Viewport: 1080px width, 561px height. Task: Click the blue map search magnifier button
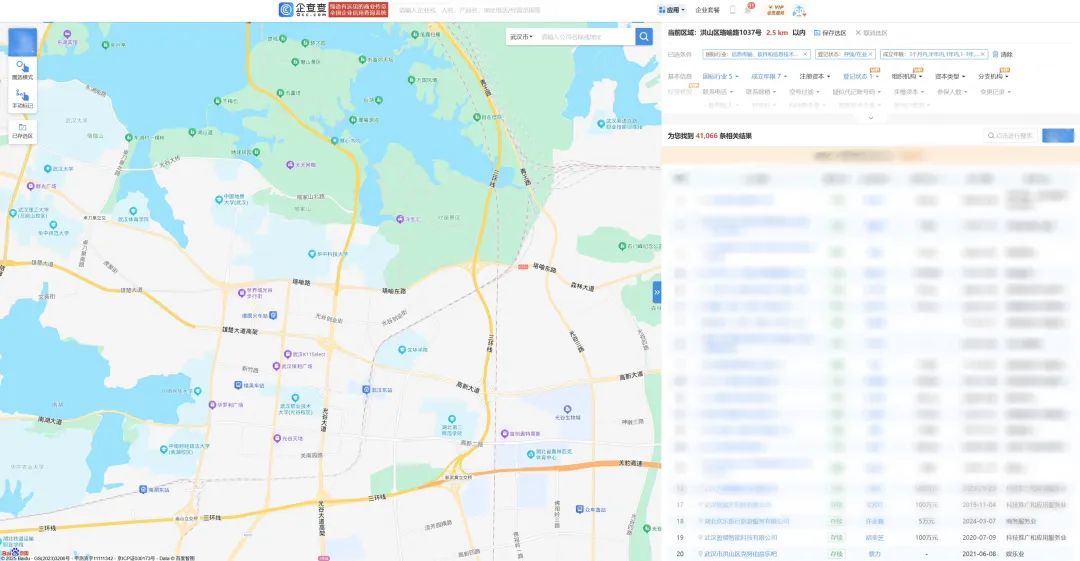pyautogui.click(x=644, y=37)
